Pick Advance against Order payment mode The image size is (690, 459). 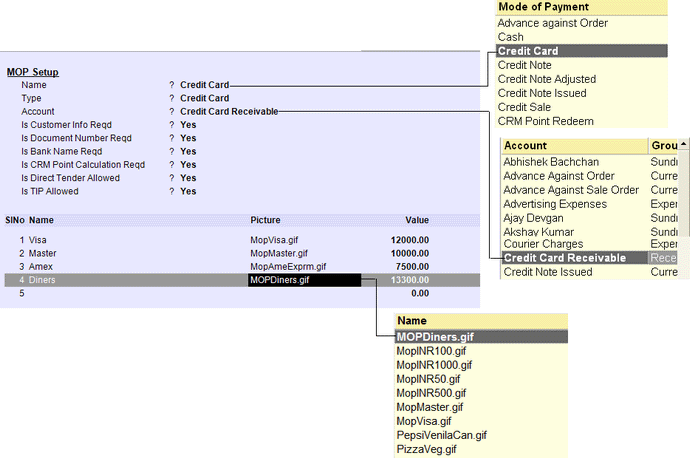pos(552,23)
